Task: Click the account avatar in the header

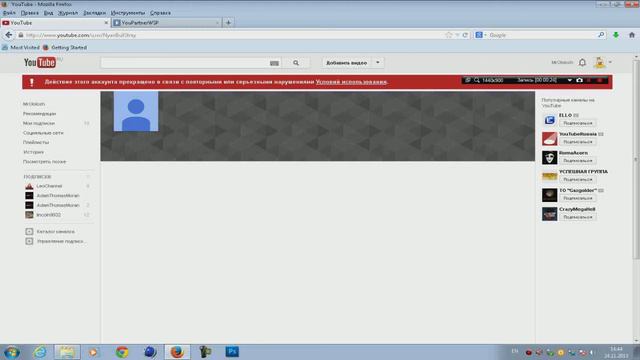Action: click(x=600, y=62)
